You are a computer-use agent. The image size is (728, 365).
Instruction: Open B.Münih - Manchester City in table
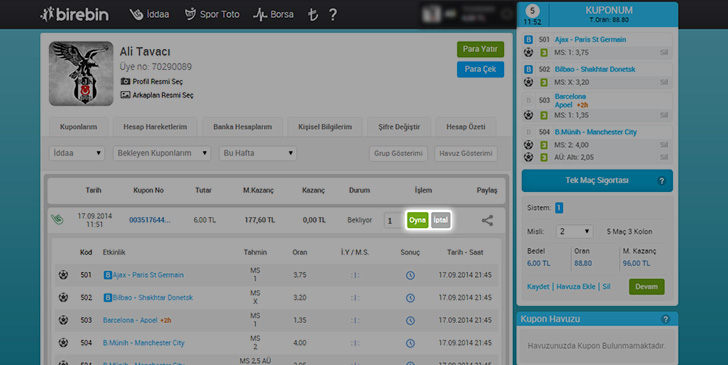click(143, 343)
